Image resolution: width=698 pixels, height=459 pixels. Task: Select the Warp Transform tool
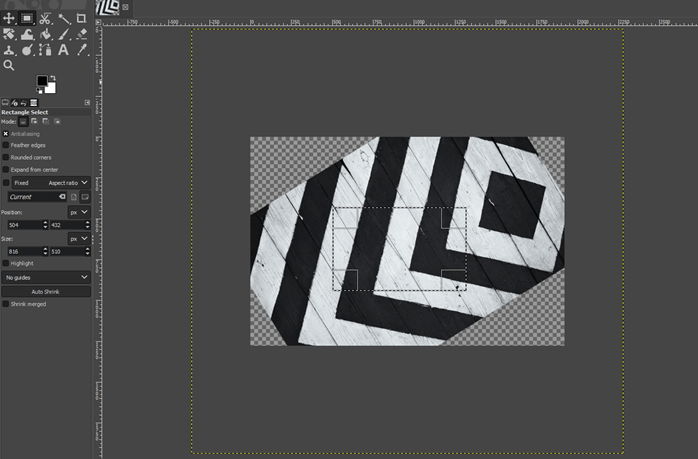point(27,34)
